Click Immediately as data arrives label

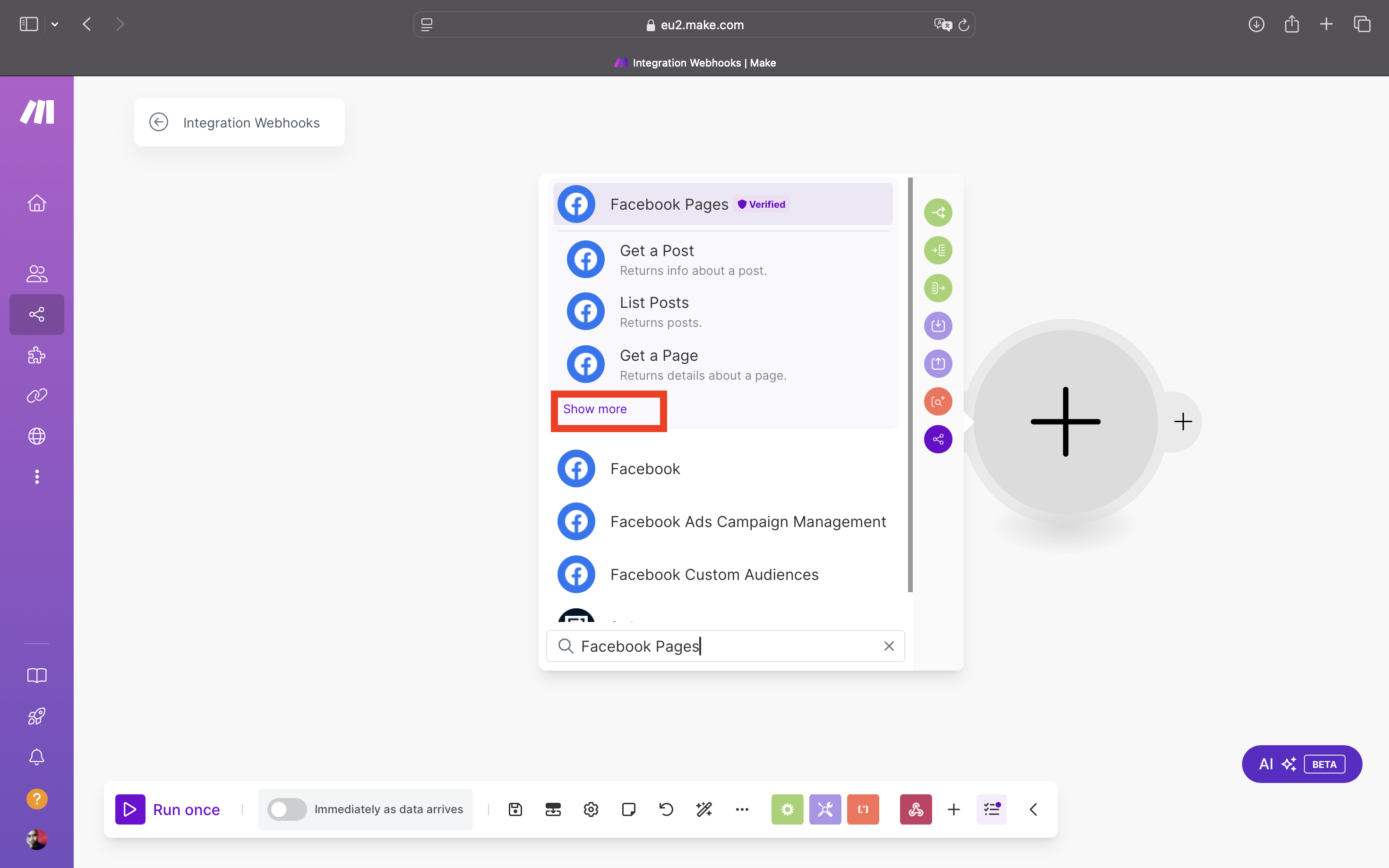(x=389, y=809)
